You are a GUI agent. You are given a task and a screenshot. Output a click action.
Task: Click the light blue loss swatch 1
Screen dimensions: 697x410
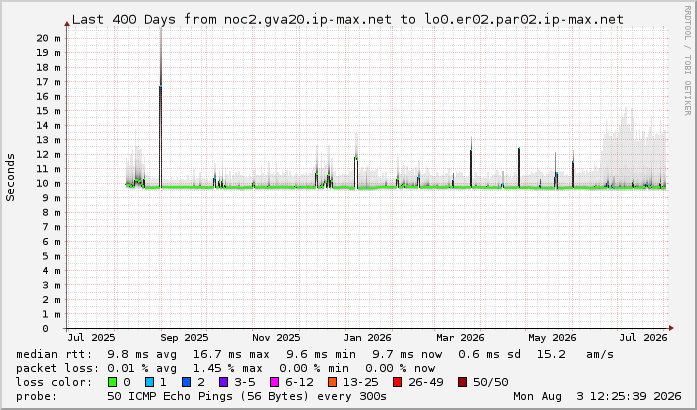point(149,382)
